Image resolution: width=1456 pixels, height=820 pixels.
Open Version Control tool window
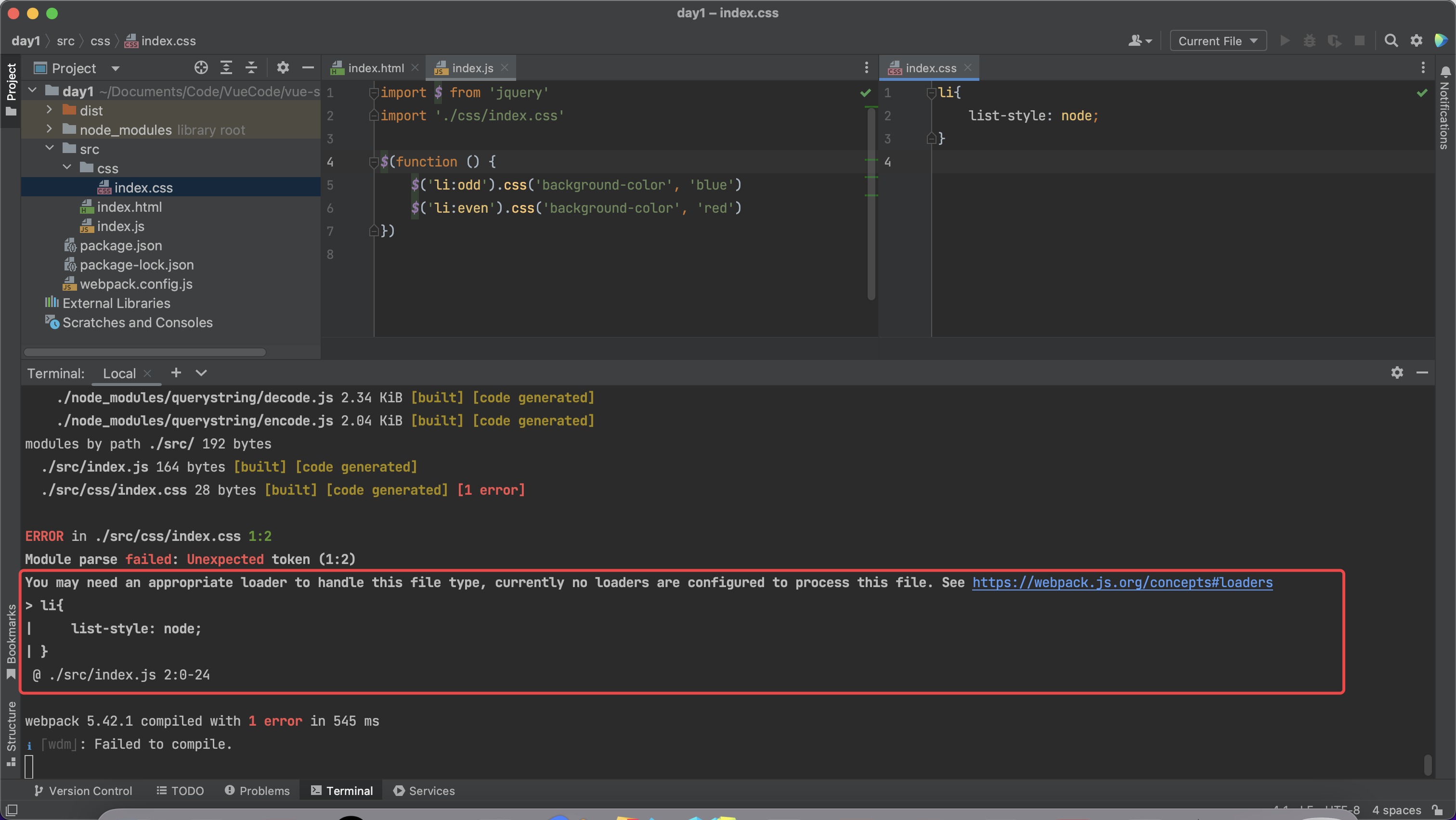pos(83,791)
